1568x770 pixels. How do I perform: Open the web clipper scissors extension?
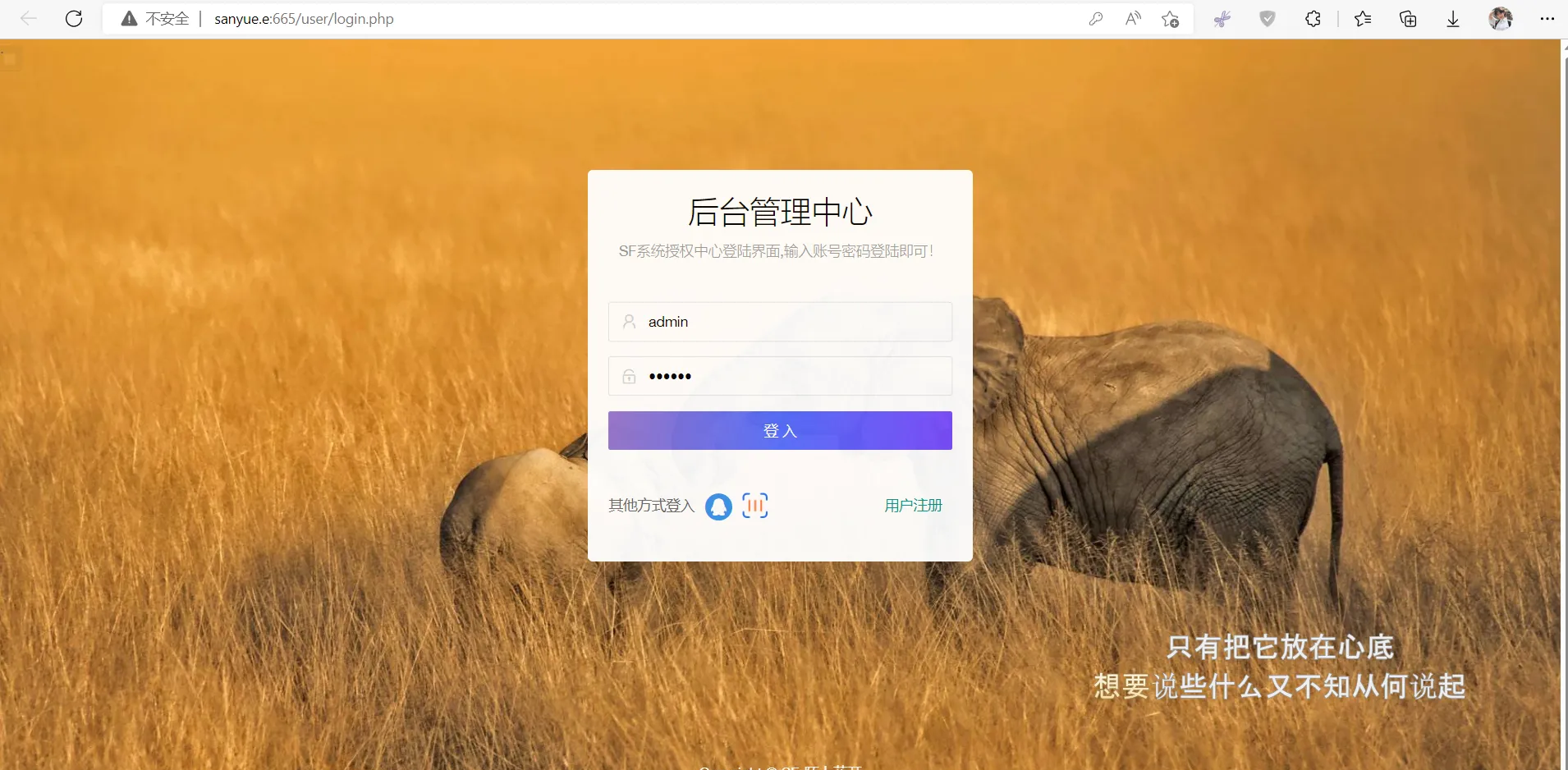pos(1222,18)
